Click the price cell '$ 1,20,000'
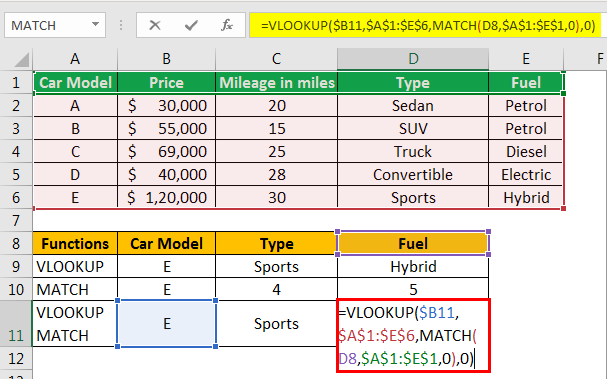This screenshot has height=379, width=607. pyautogui.click(x=166, y=197)
